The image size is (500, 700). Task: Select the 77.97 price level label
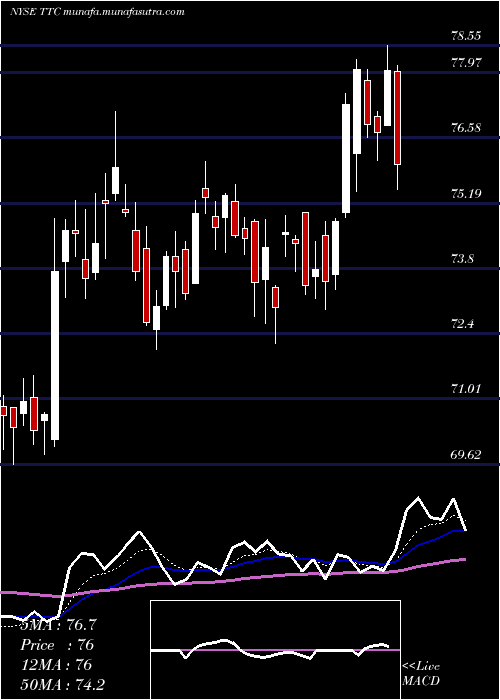(466, 62)
